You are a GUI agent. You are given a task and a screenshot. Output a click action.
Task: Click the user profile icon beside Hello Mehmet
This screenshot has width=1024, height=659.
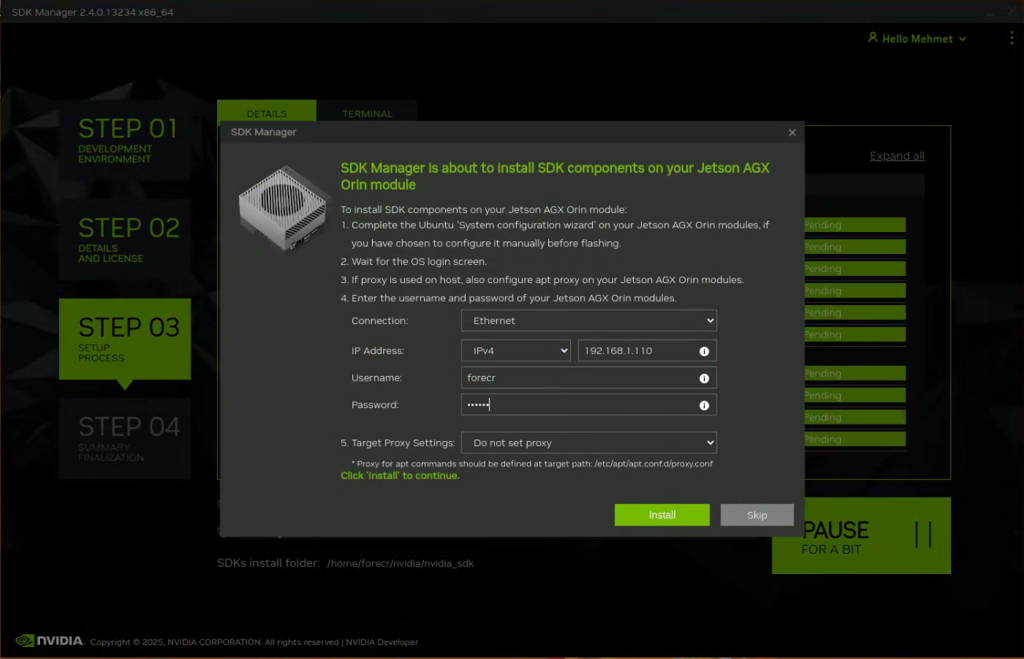tap(873, 37)
